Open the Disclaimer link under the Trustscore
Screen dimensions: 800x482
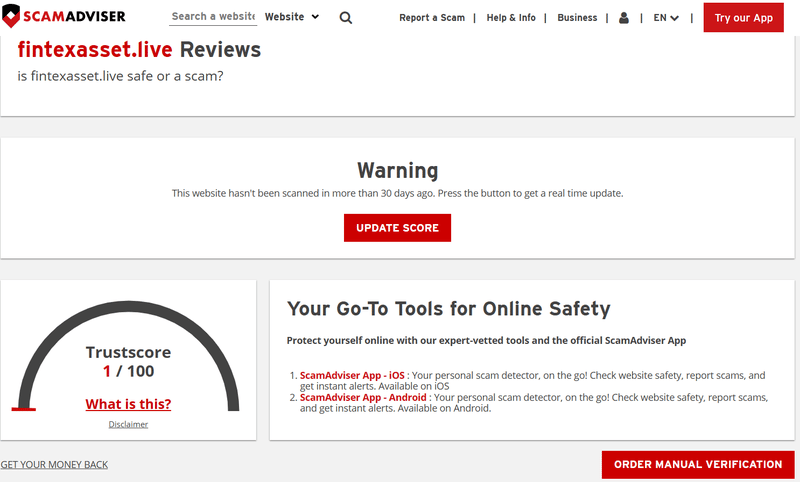[x=128, y=424]
